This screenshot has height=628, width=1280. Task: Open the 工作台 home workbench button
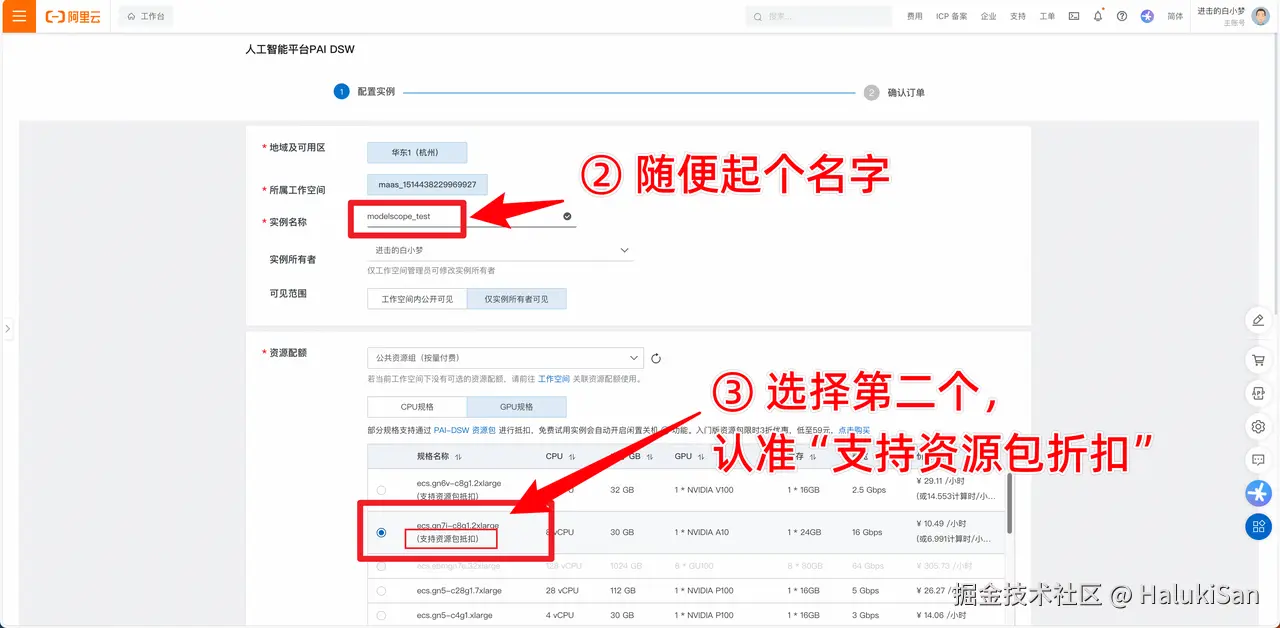pyautogui.click(x=146, y=17)
